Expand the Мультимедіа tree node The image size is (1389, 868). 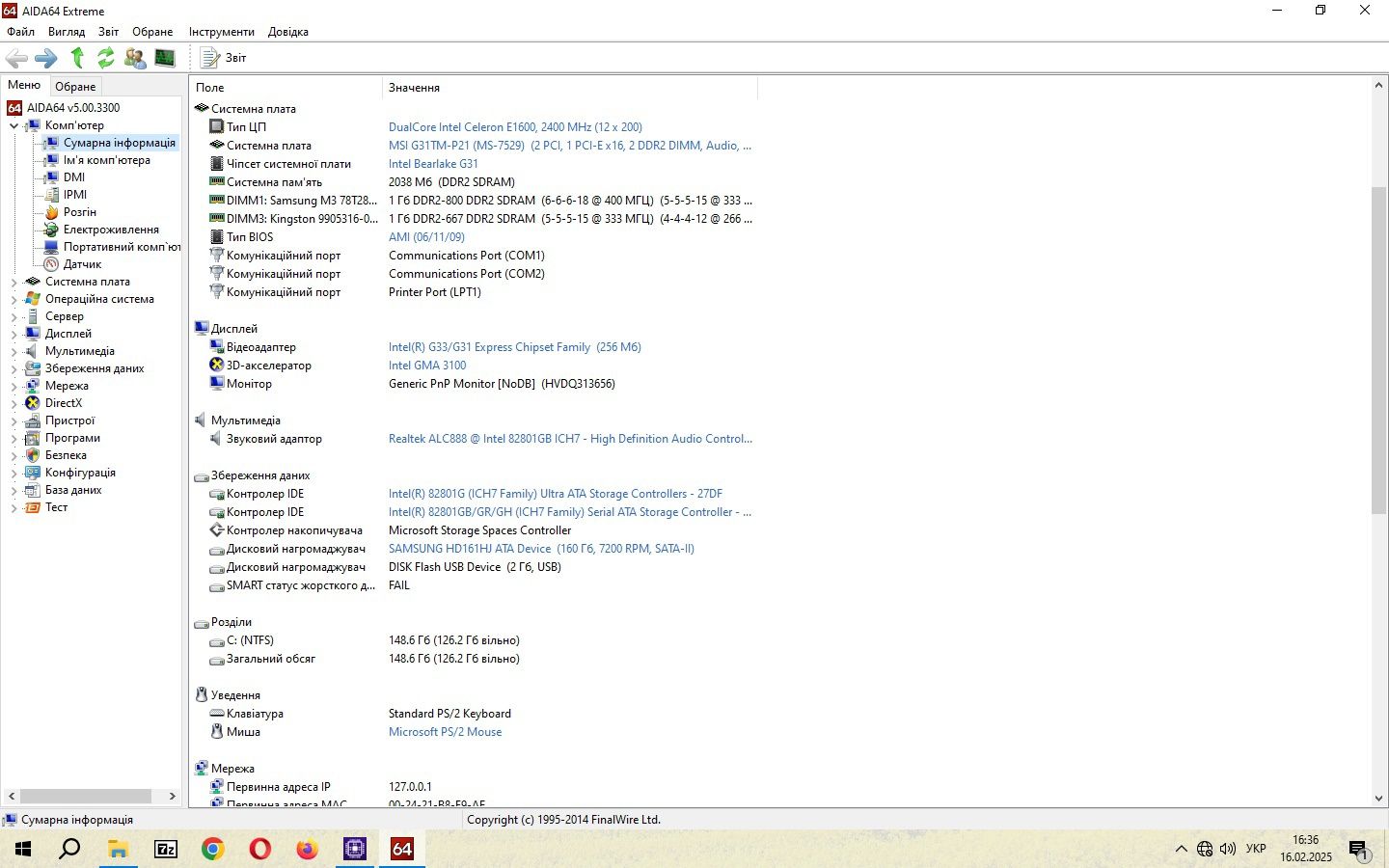click(14, 351)
